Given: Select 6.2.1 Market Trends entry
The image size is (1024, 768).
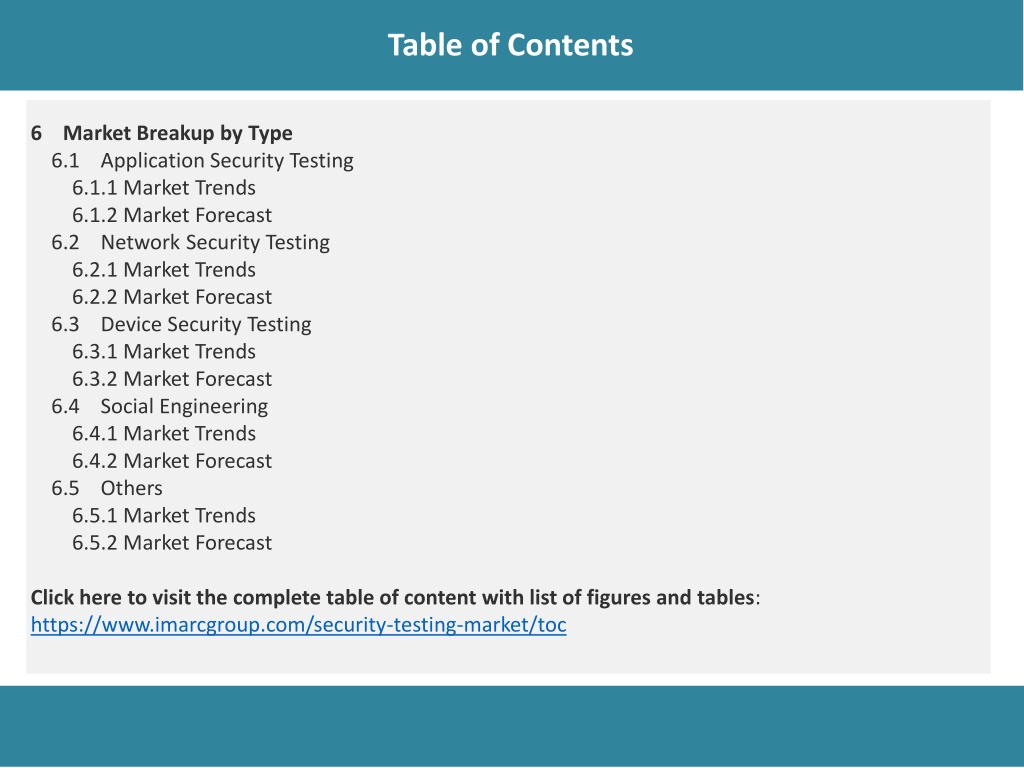Looking at the screenshot, I should coord(164,270).
